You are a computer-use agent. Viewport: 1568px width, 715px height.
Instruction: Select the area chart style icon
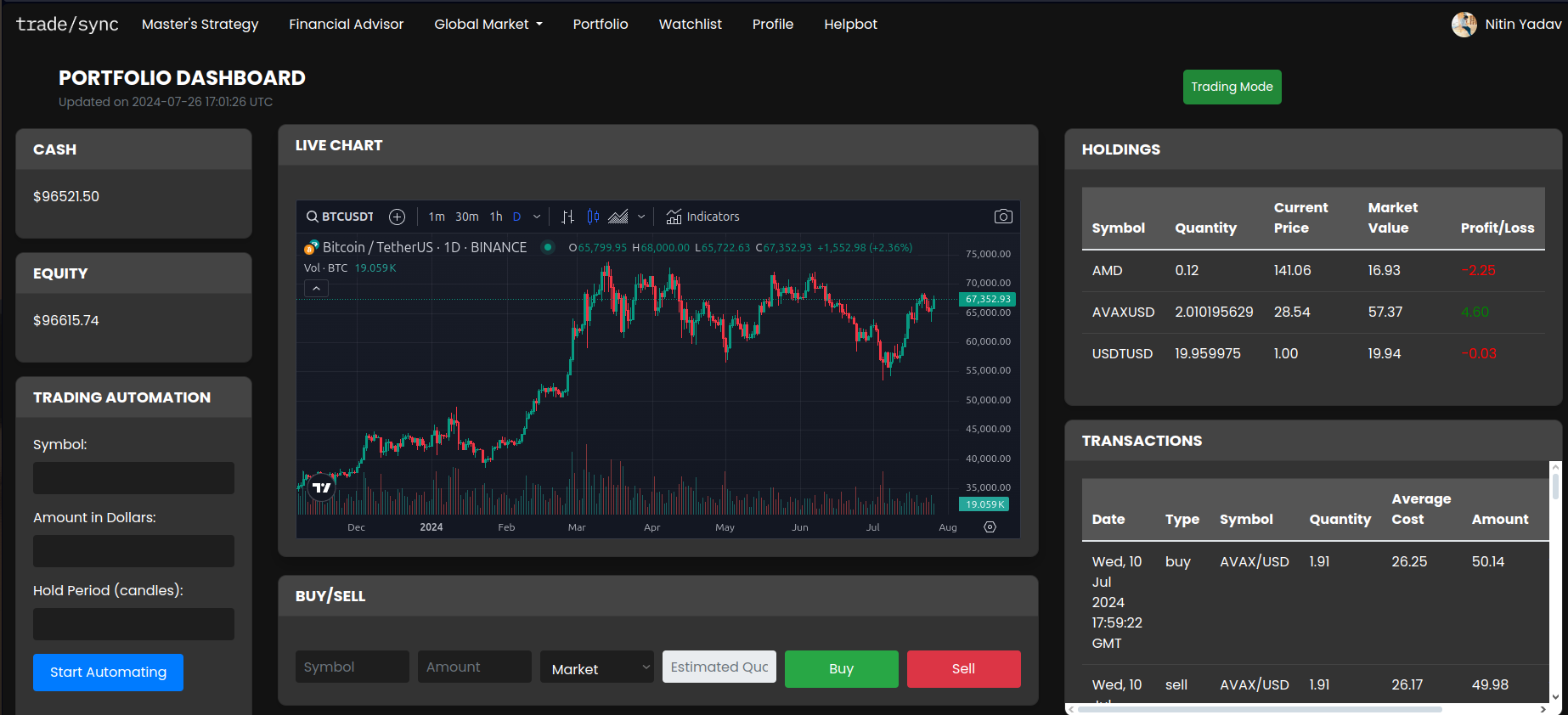(x=618, y=217)
